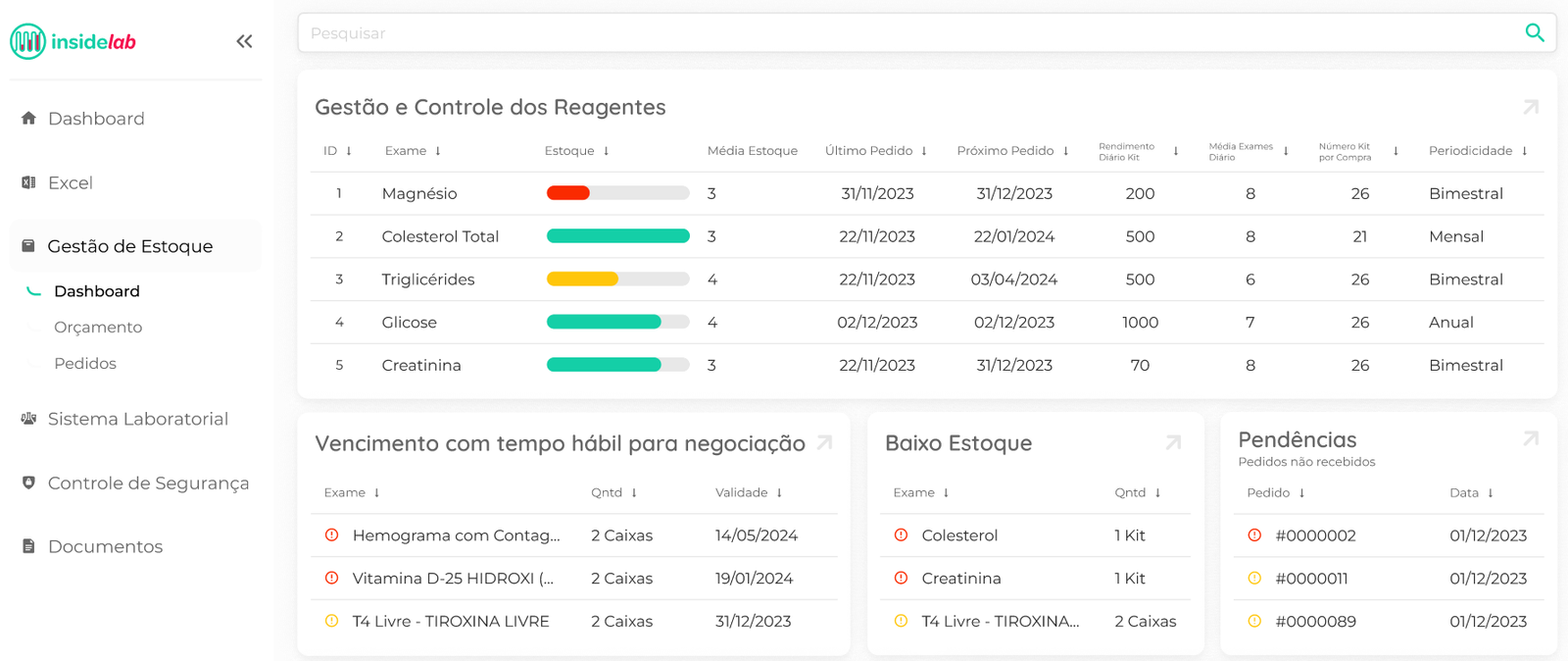Click Hemograma com Contag... exam entry

pos(457,535)
